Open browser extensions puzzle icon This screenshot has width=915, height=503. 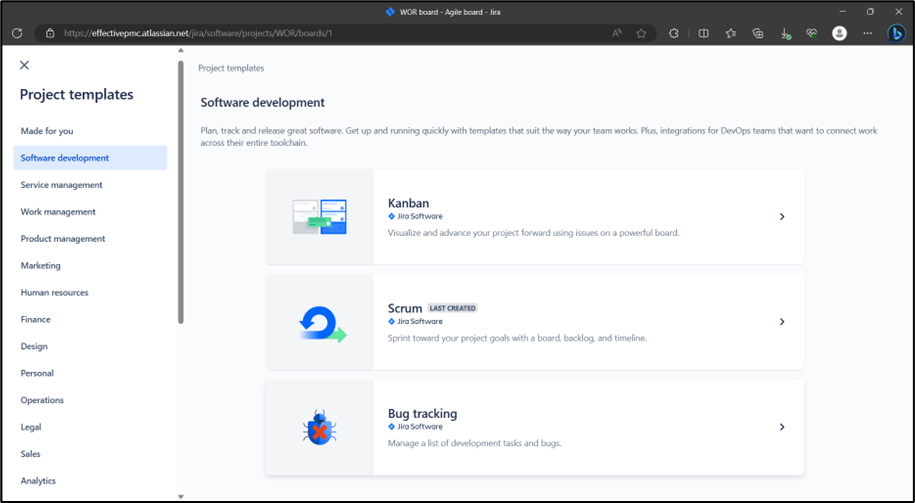pos(673,33)
